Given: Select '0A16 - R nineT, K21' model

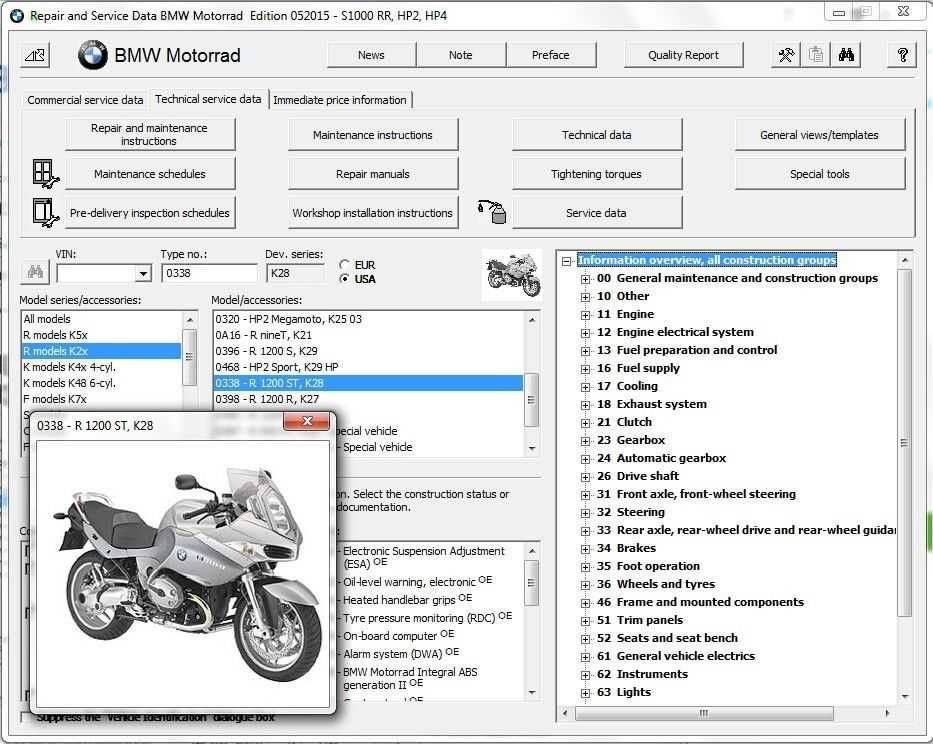Looking at the screenshot, I should click(368, 335).
